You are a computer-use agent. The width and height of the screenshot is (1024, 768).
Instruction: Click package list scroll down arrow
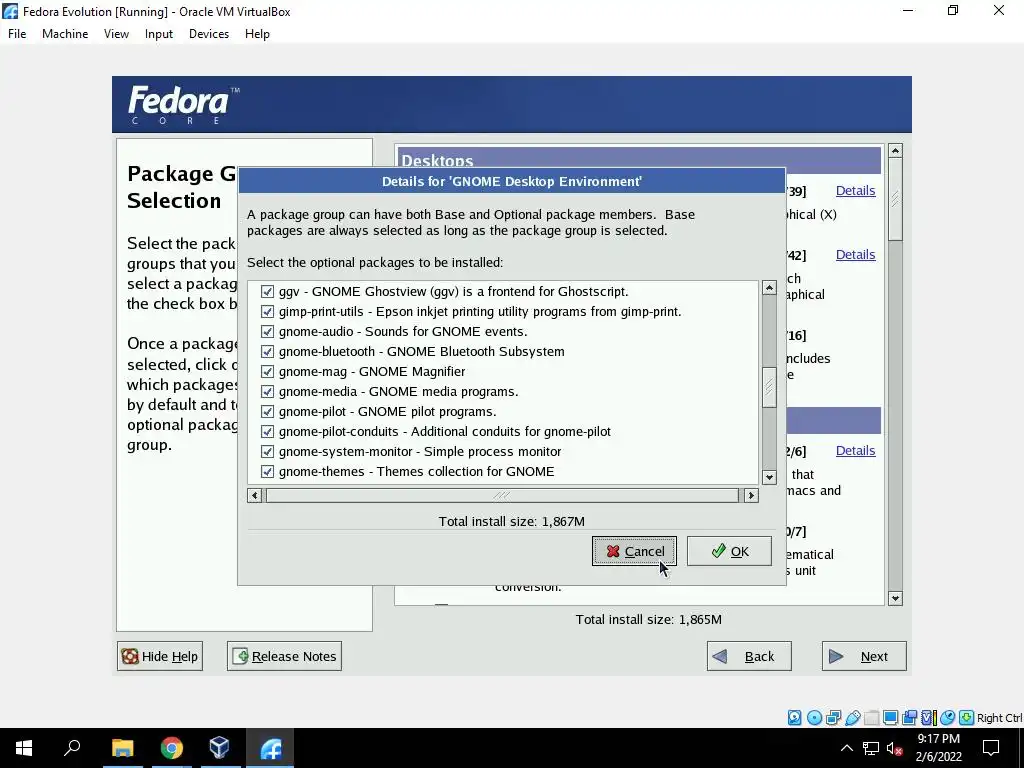pyautogui.click(x=769, y=477)
